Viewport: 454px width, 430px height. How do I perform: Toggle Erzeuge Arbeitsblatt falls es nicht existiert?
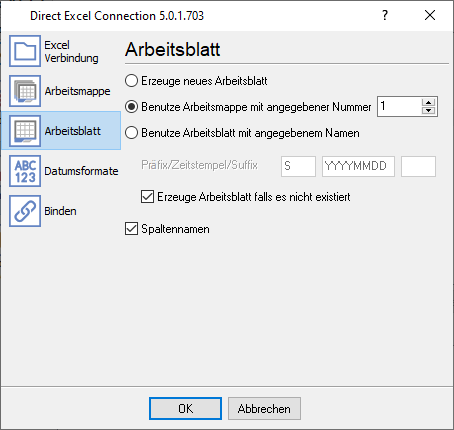point(246,197)
